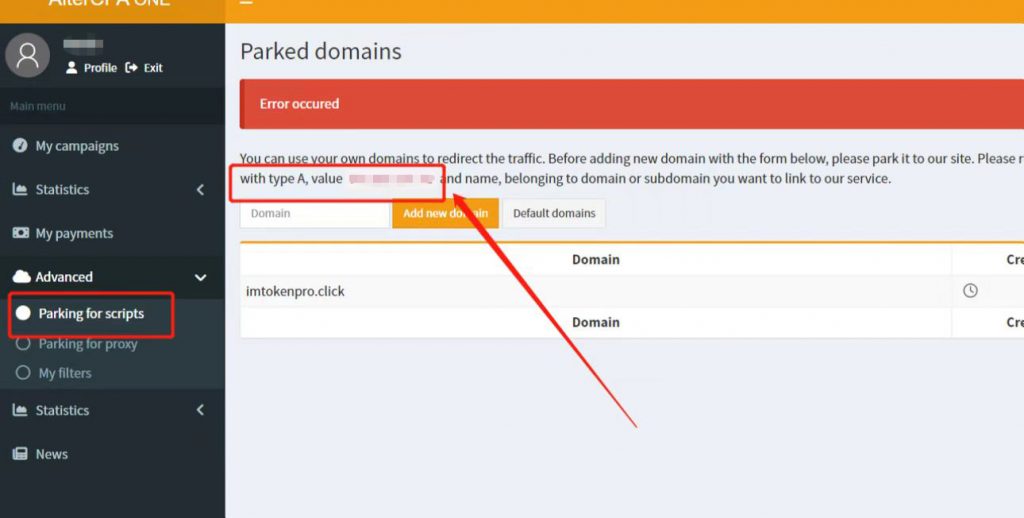Click the Exit sign-out icon

pyautogui.click(x=131, y=68)
